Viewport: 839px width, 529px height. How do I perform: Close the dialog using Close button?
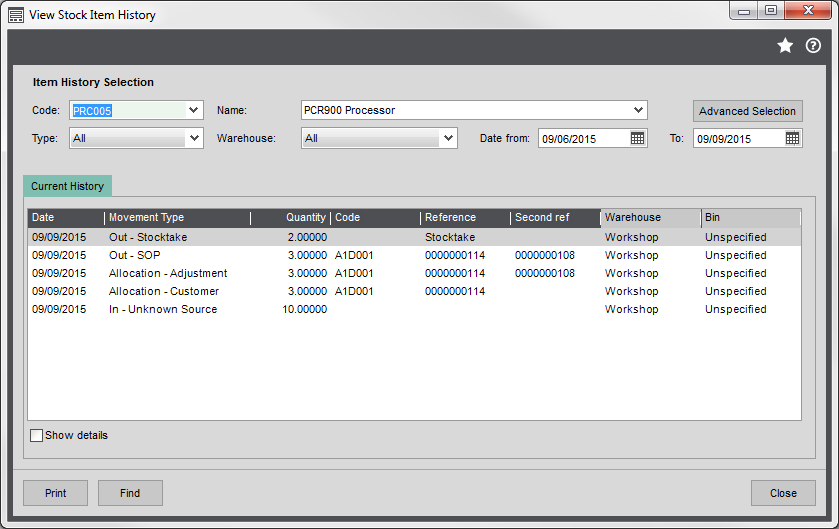(783, 493)
